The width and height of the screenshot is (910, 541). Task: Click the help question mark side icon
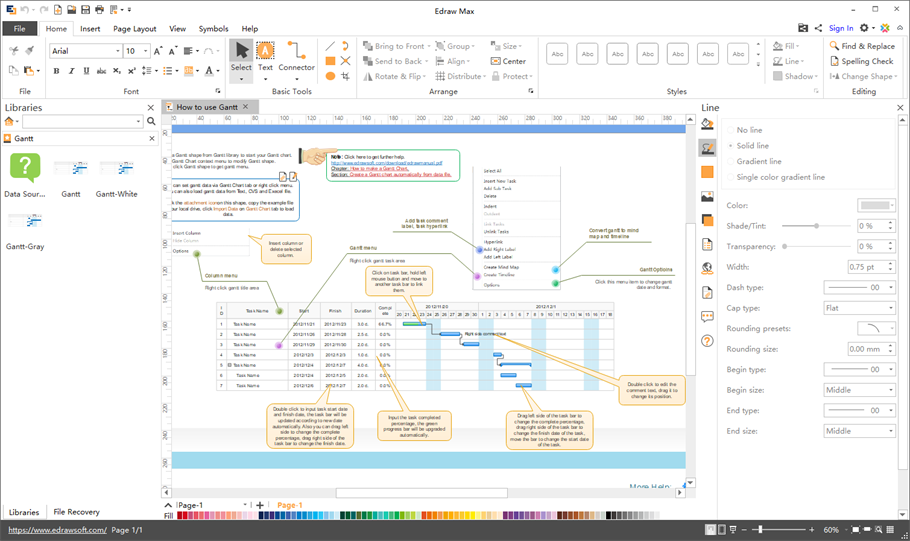click(707, 341)
